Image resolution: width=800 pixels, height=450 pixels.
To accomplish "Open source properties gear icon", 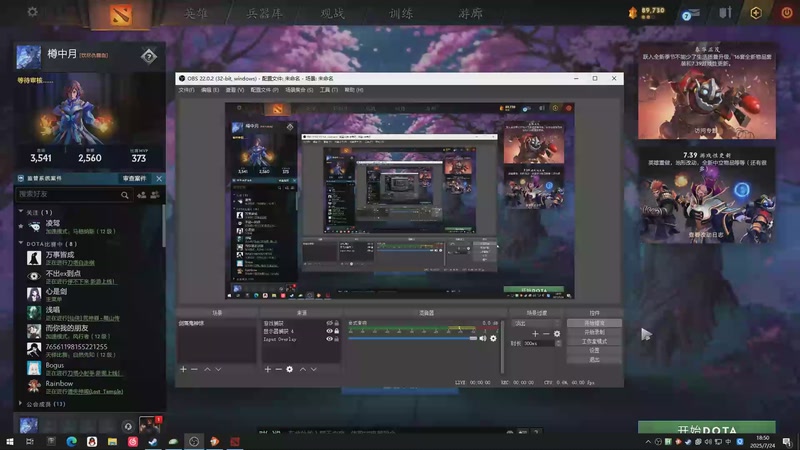I will tap(289, 369).
